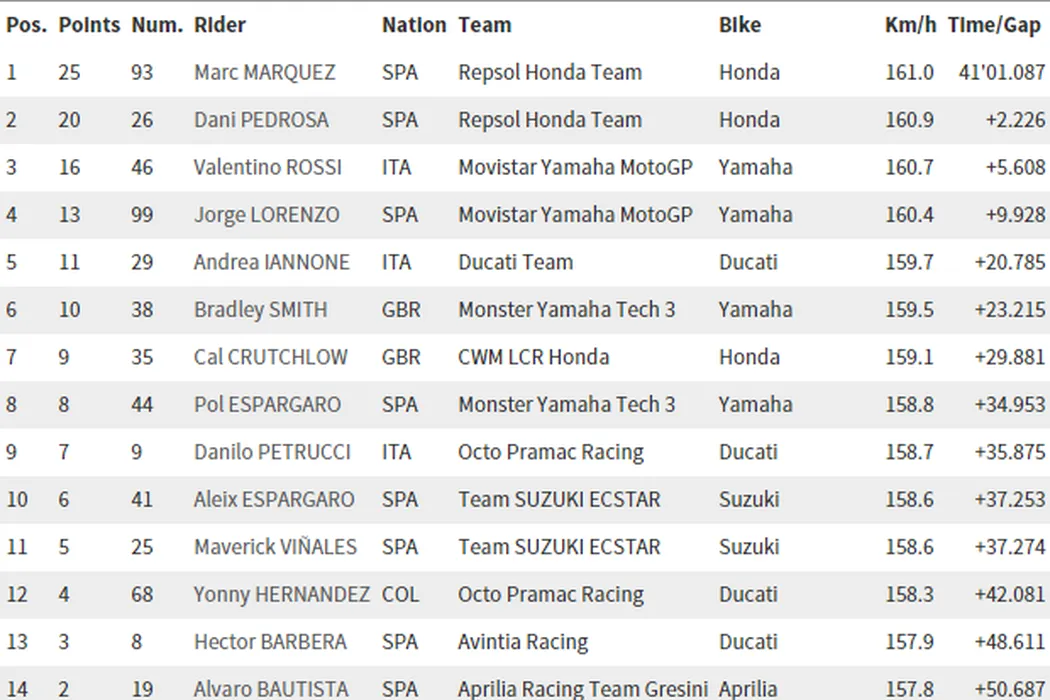Click the Ducati Team cell
Viewport: 1050px width, 700px height.
[515, 262]
